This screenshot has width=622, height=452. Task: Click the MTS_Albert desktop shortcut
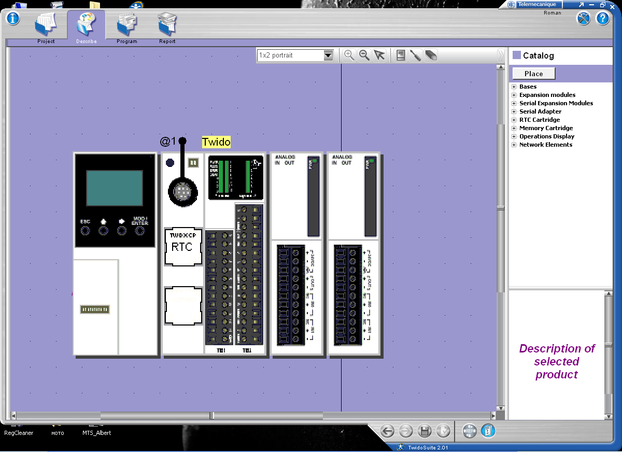click(x=96, y=433)
